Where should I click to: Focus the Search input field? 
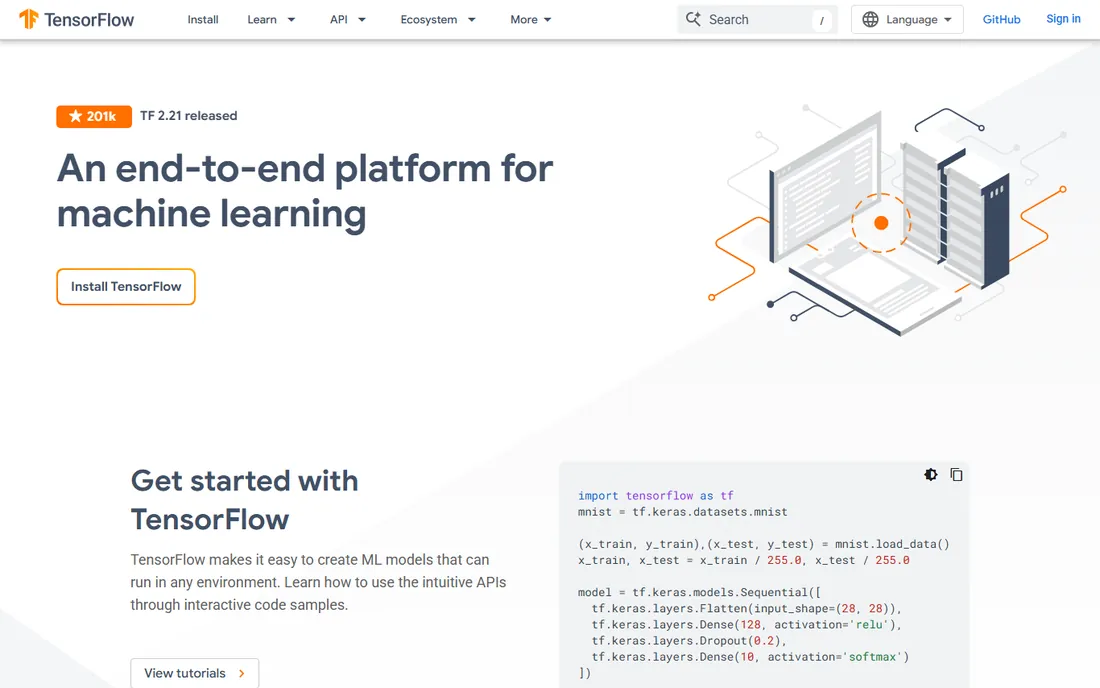point(758,20)
